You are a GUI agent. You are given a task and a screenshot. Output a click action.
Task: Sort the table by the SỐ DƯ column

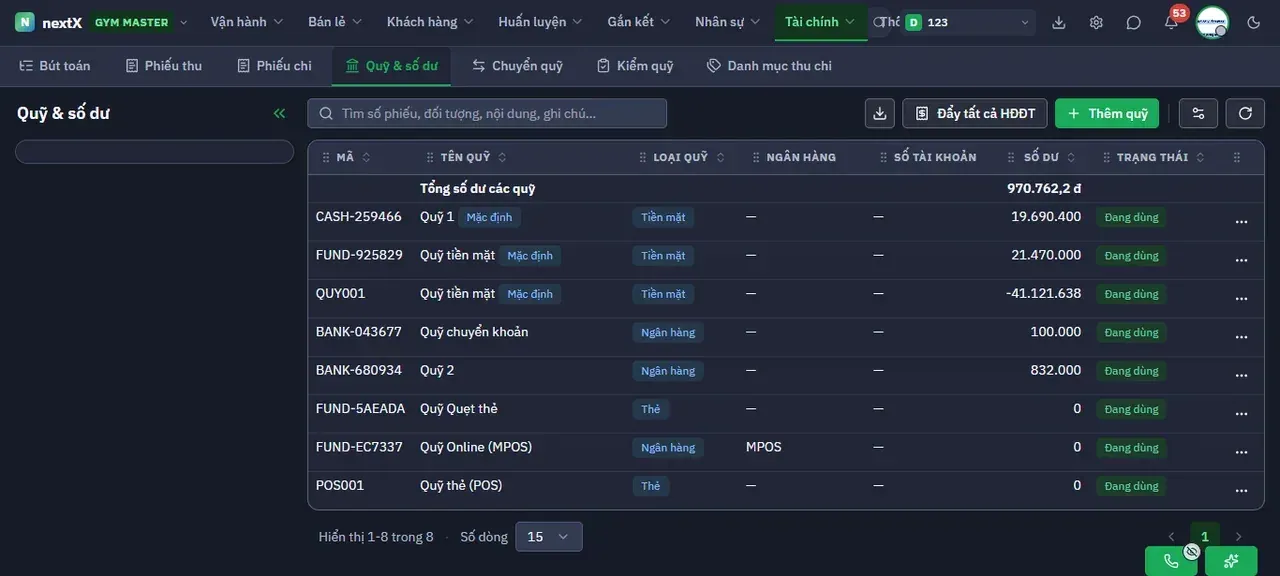[x=1049, y=157]
